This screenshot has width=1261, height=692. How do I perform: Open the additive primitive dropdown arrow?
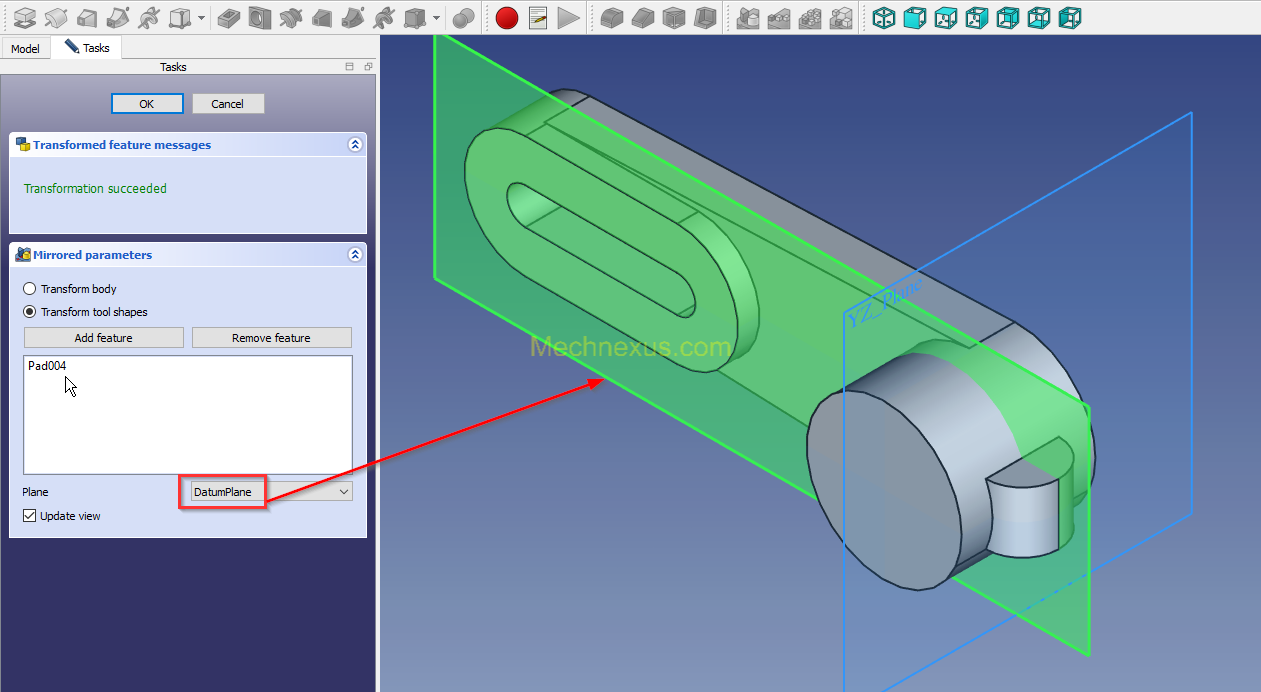202,17
